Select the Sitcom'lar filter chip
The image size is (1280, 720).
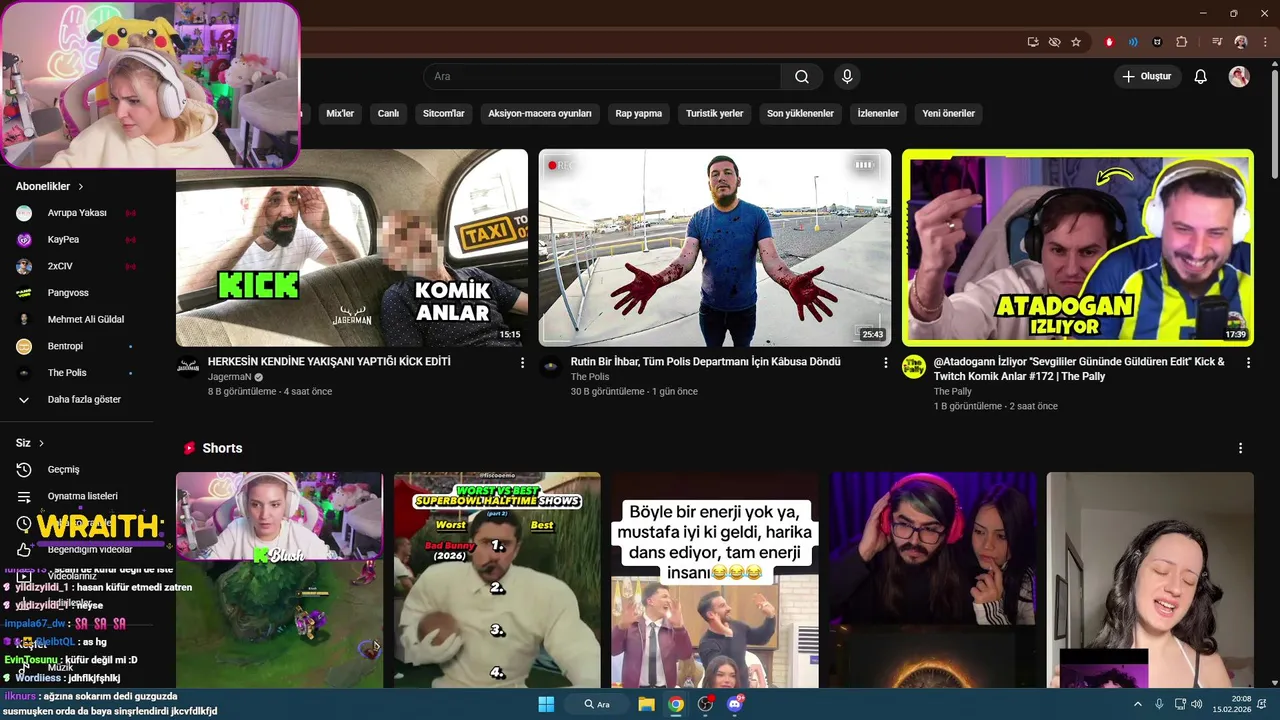click(x=444, y=114)
